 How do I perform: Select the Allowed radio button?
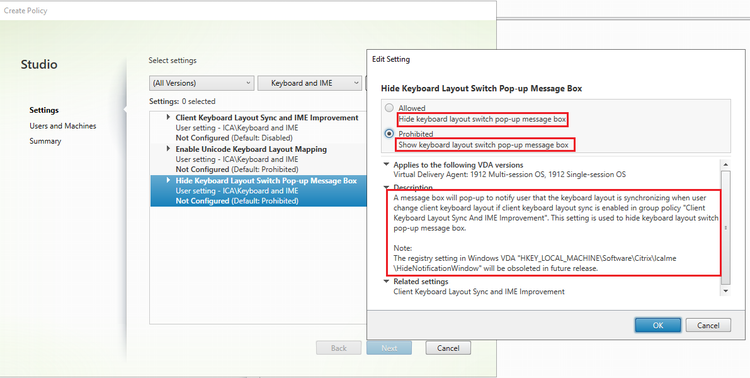coord(389,108)
